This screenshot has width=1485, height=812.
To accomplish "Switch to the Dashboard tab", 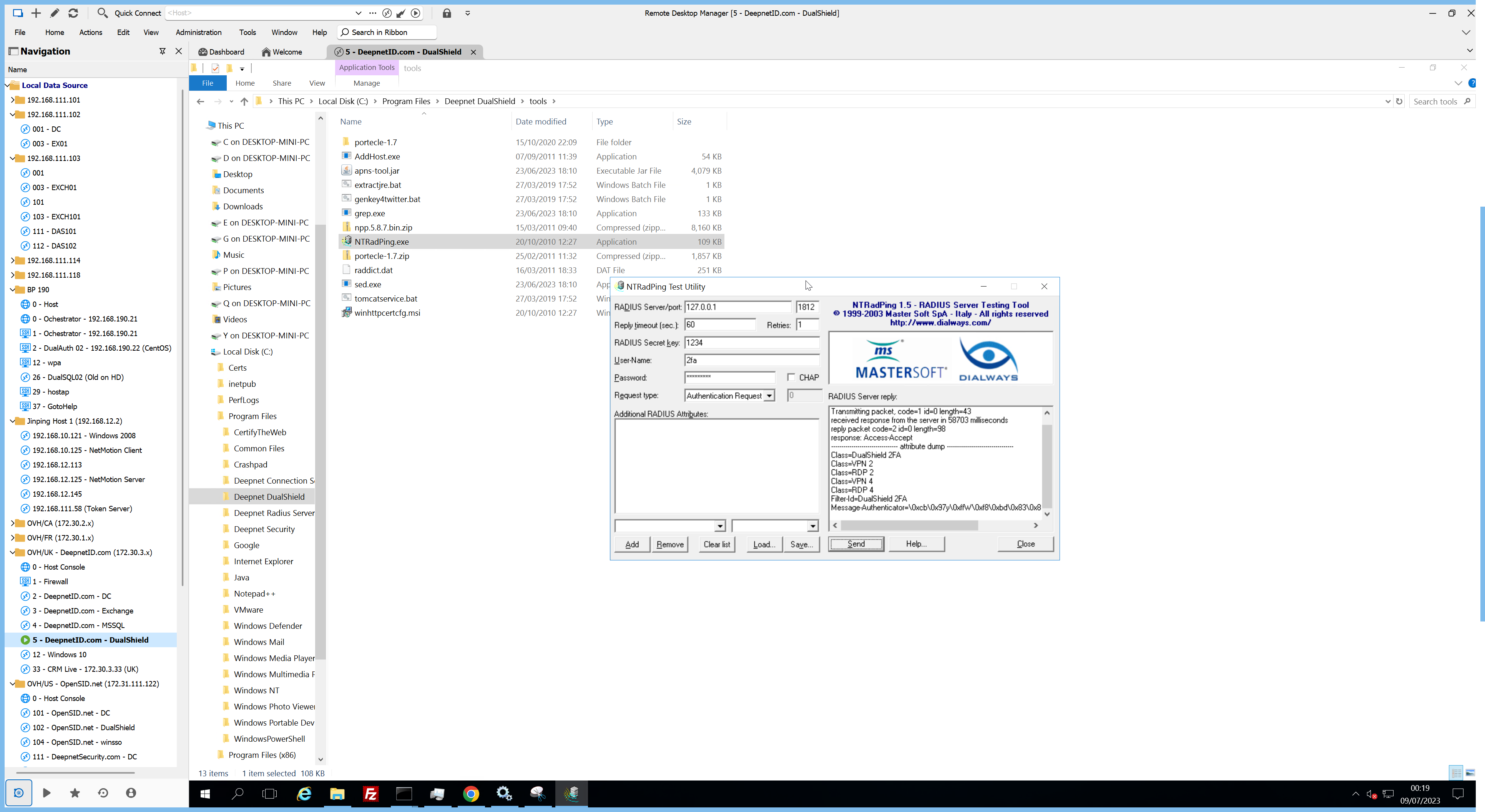I will [221, 52].
